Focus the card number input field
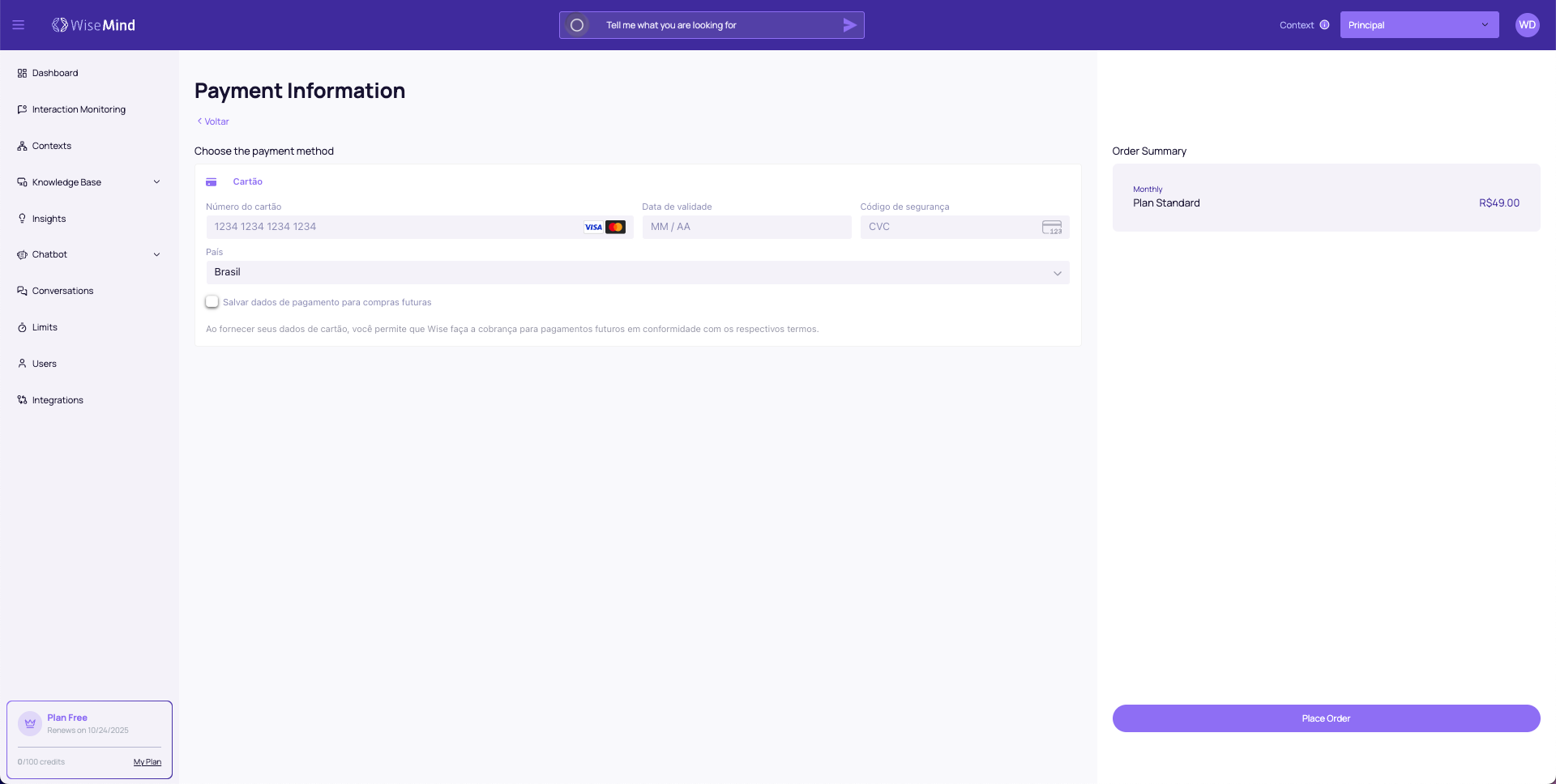Image resolution: width=1556 pixels, height=784 pixels. [393, 227]
